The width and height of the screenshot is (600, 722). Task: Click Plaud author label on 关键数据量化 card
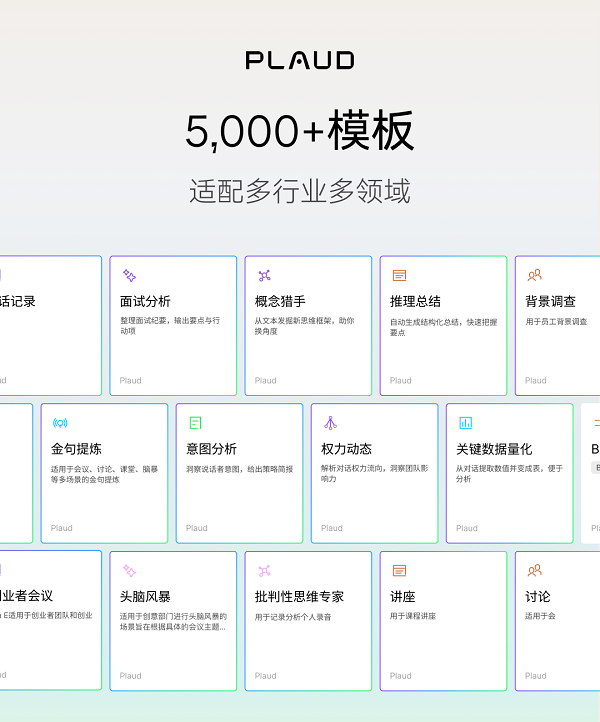(467, 528)
